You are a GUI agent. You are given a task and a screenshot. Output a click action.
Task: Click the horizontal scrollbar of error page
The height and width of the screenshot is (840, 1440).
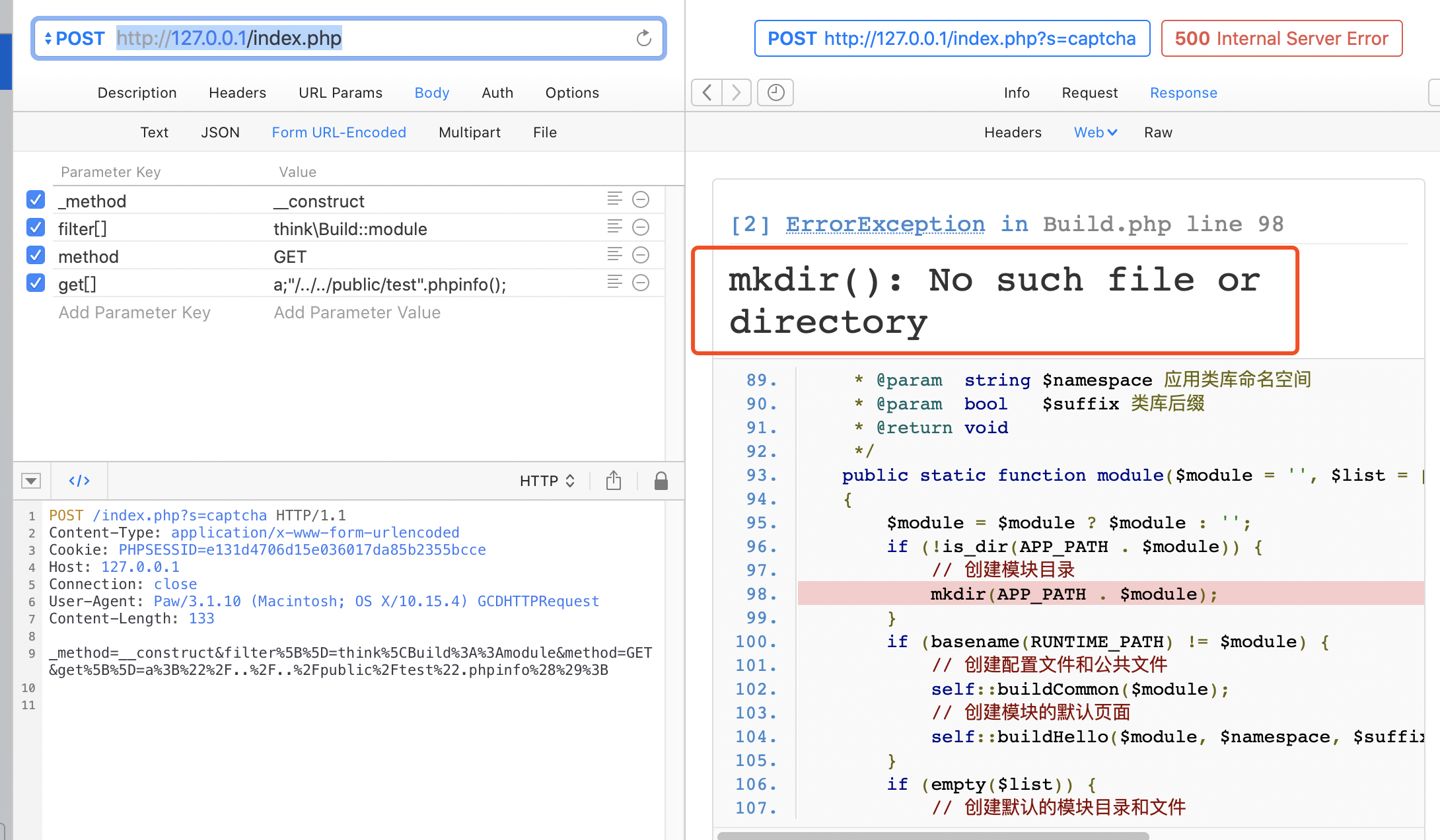pyautogui.click(x=933, y=835)
